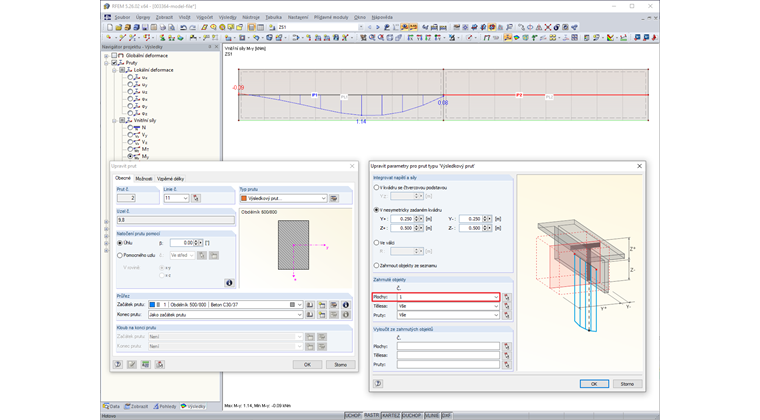Viewport: 760px width, 420px height.
Task: Select 'Ve válci' integration radio option
Action: pos(376,242)
